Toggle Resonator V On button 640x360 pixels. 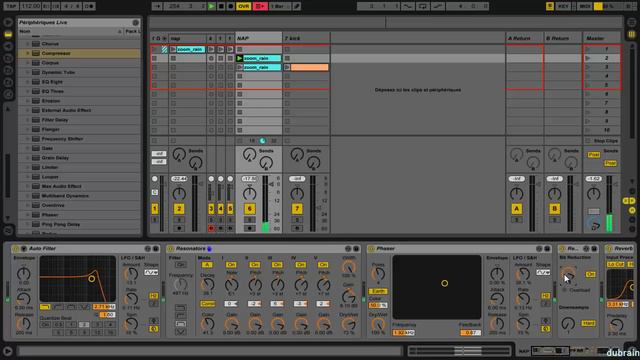pyautogui.click(x=323, y=265)
